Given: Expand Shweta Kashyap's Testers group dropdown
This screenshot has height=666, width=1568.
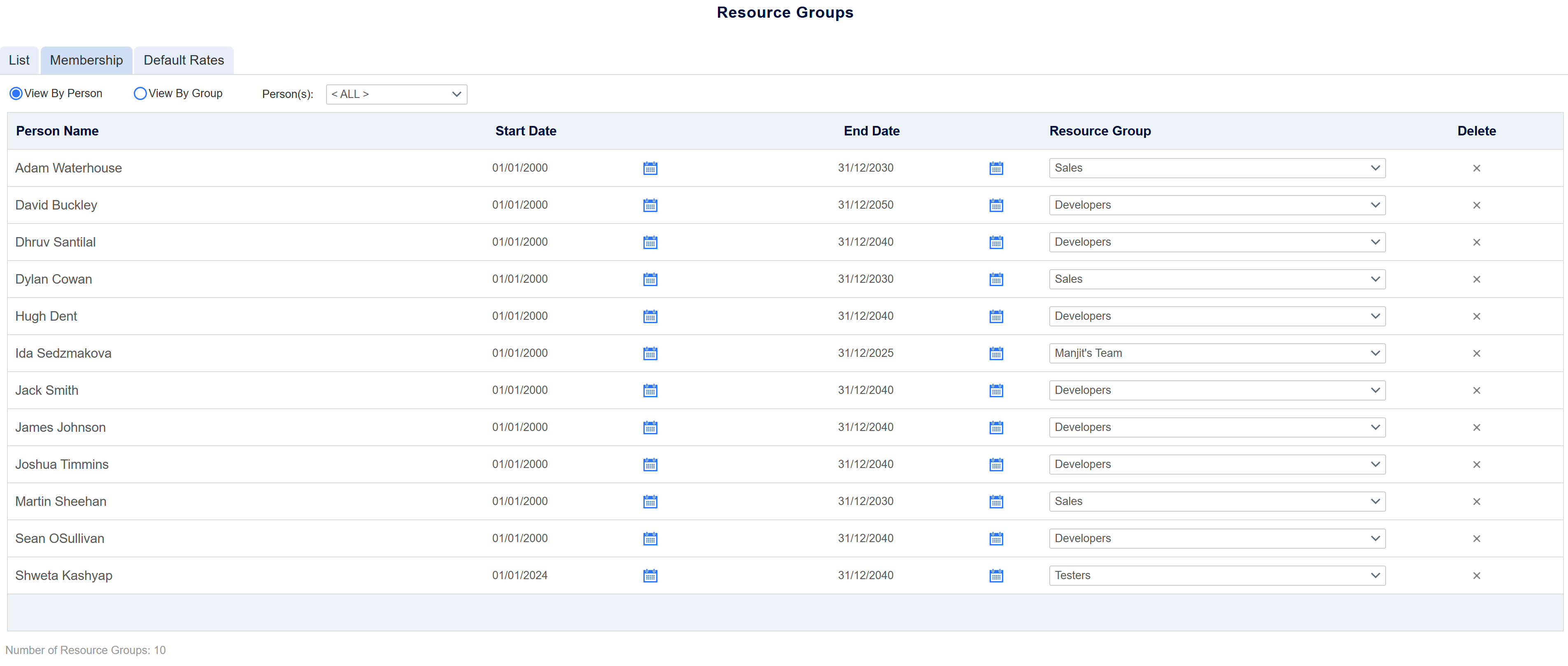Looking at the screenshot, I should coord(1217,575).
